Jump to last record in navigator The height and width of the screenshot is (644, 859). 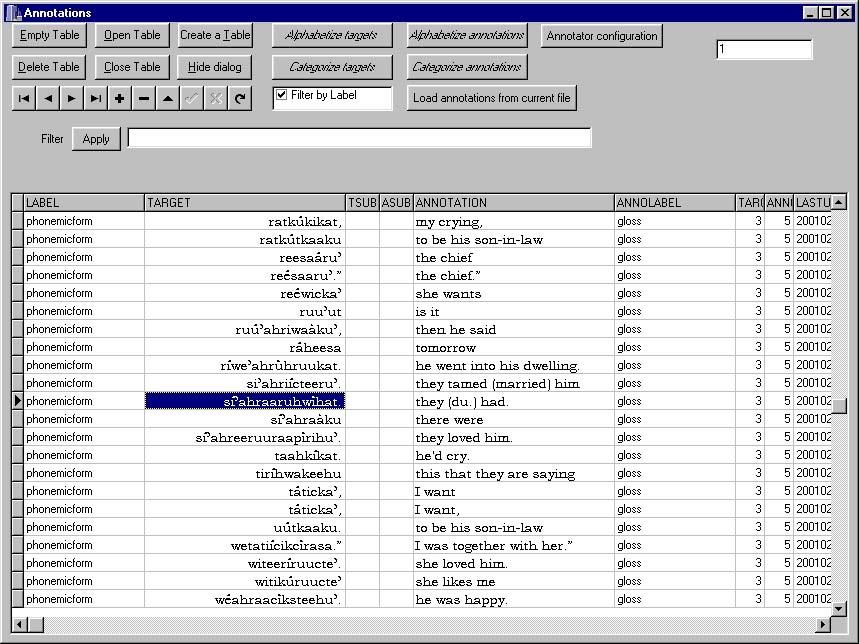click(x=96, y=98)
